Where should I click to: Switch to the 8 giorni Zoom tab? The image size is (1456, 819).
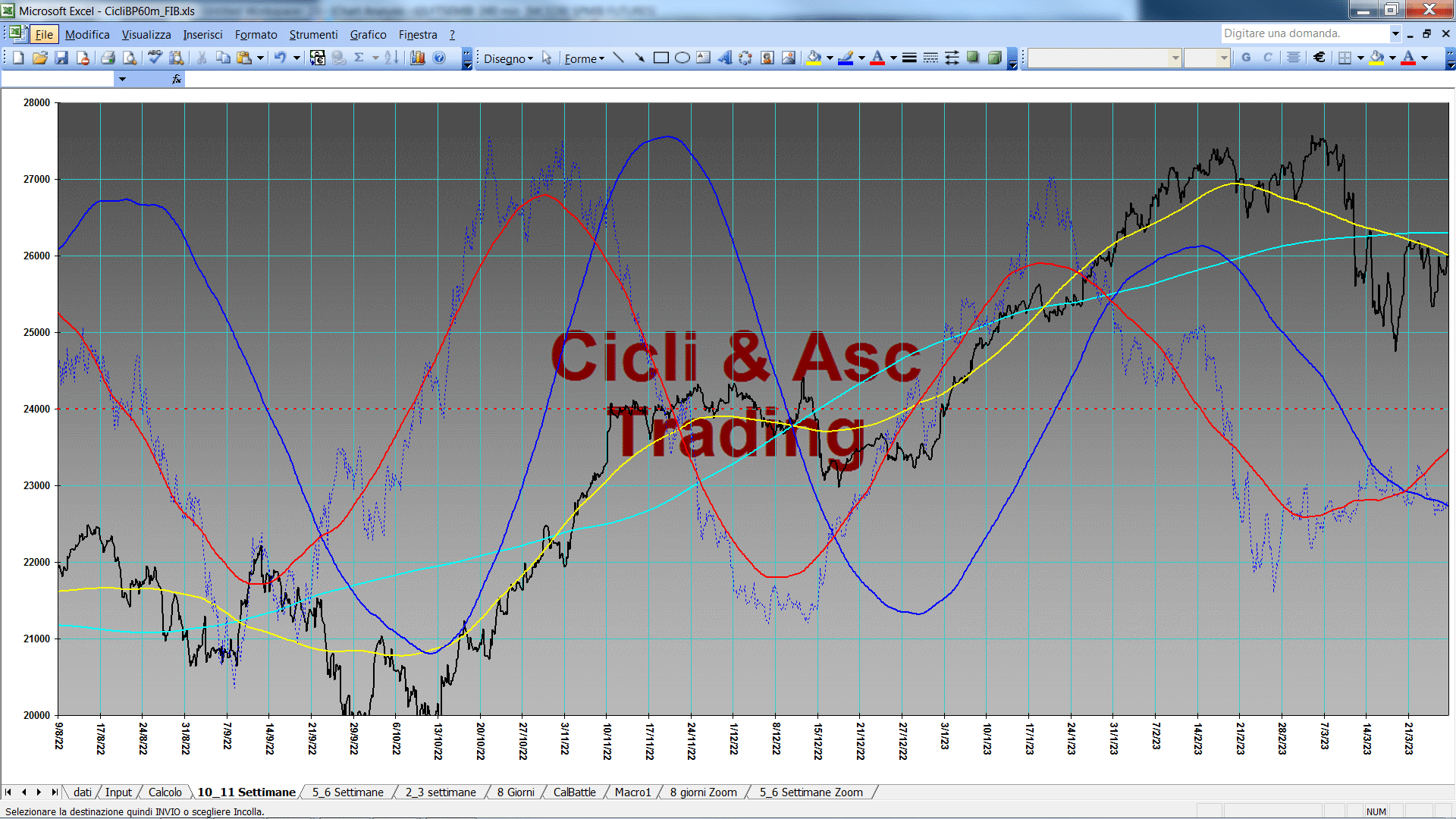pos(703,792)
